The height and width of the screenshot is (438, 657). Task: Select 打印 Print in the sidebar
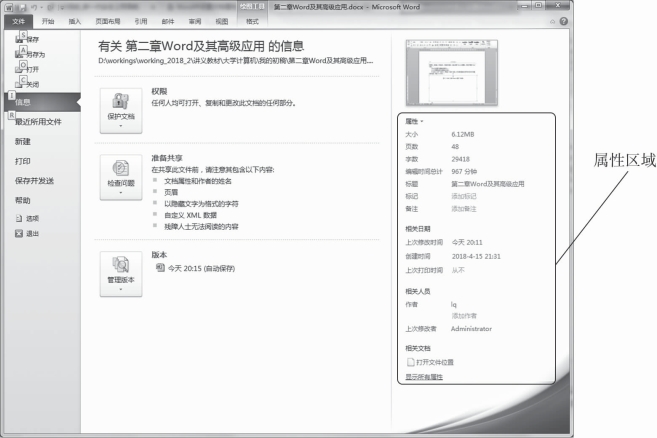pyautogui.click(x=23, y=161)
